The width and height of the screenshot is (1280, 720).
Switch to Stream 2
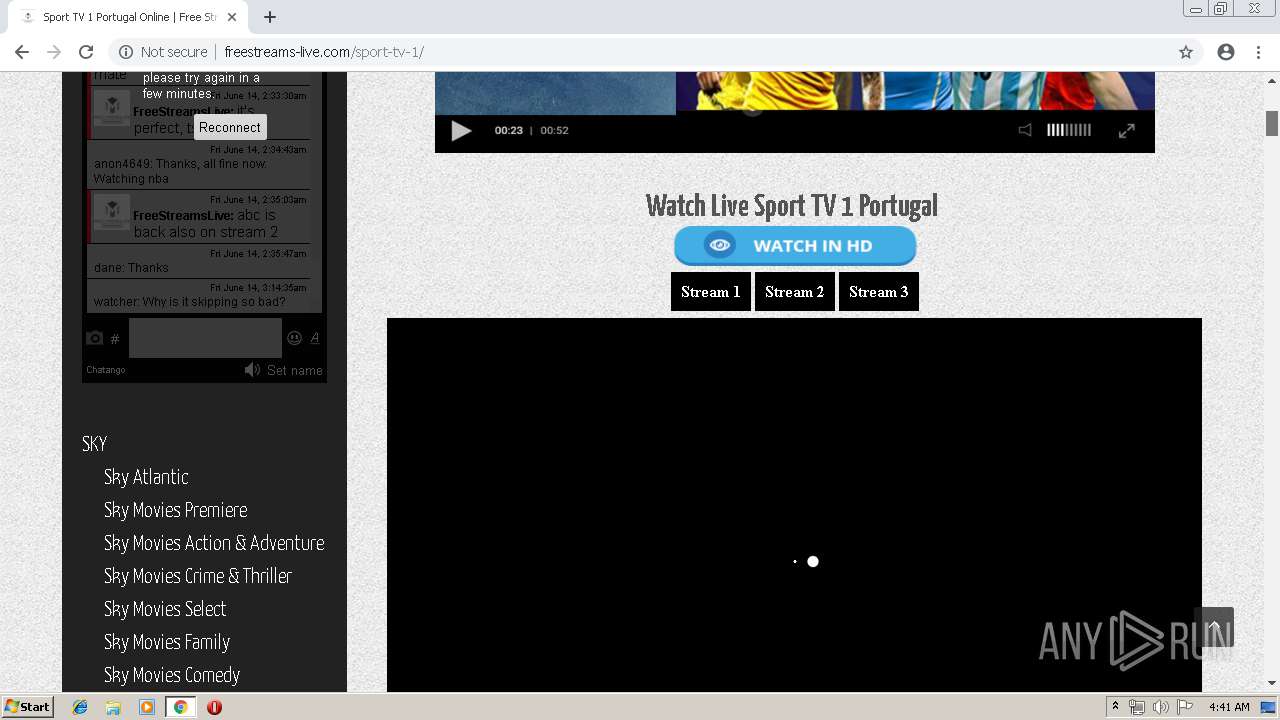[x=795, y=292]
